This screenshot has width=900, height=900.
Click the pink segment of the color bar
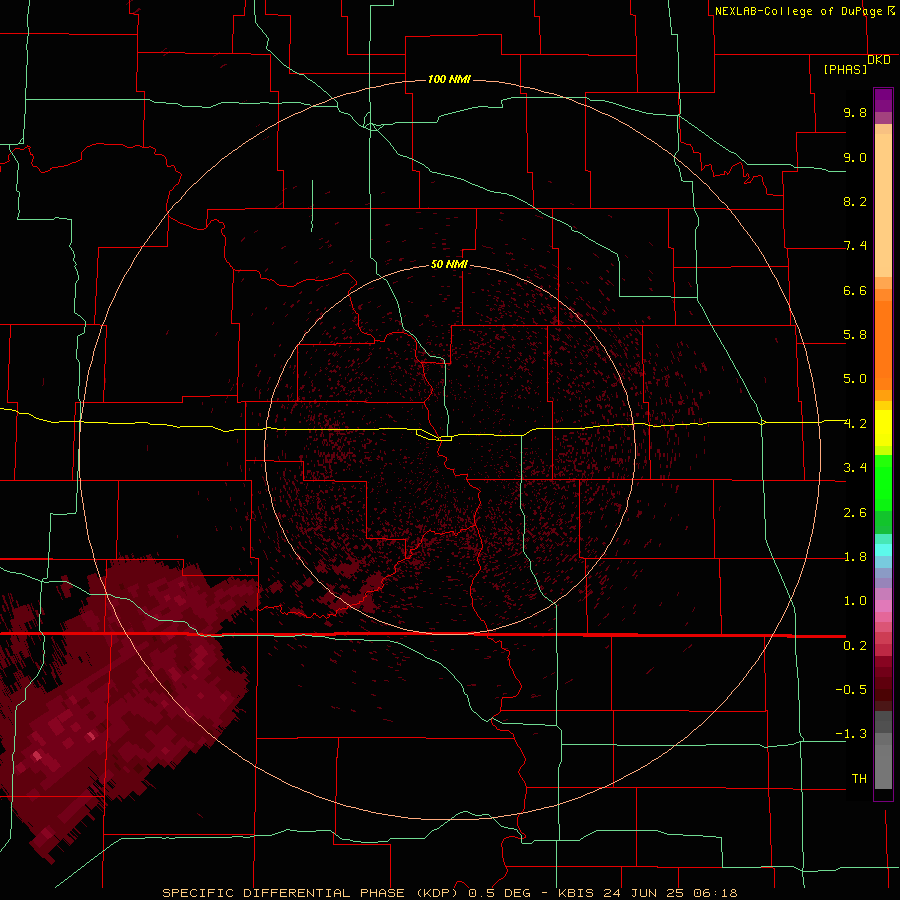tap(883, 606)
